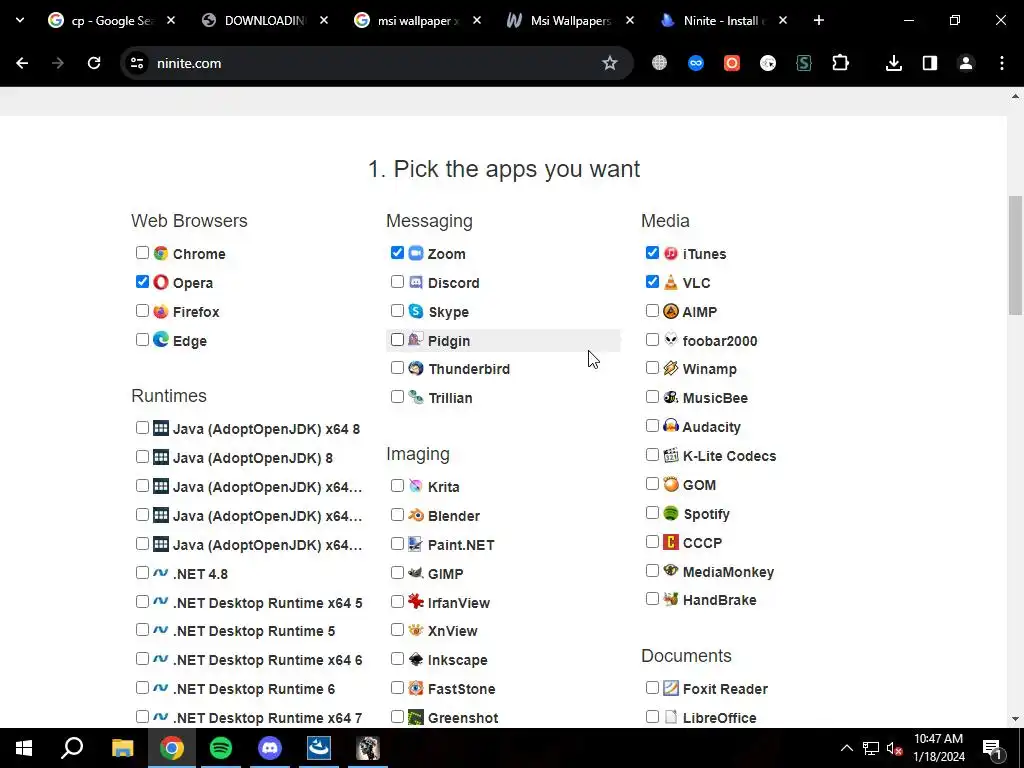1024x768 pixels.
Task: Open the Chrome profile avatar button
Action: click(965, 63)
